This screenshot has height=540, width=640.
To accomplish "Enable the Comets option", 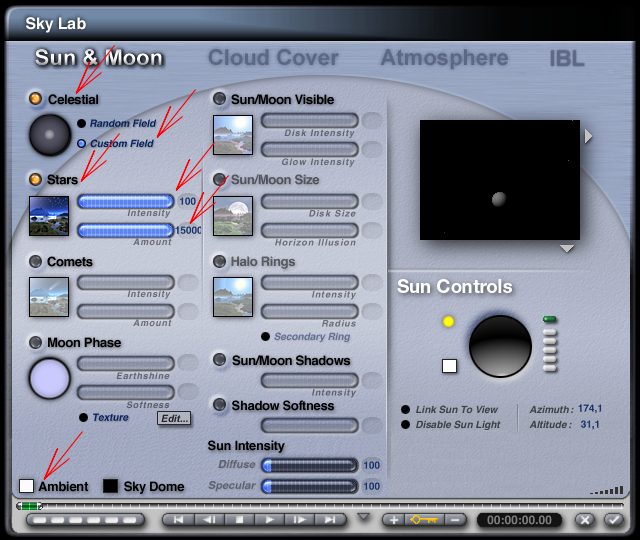I will point(36,261).
